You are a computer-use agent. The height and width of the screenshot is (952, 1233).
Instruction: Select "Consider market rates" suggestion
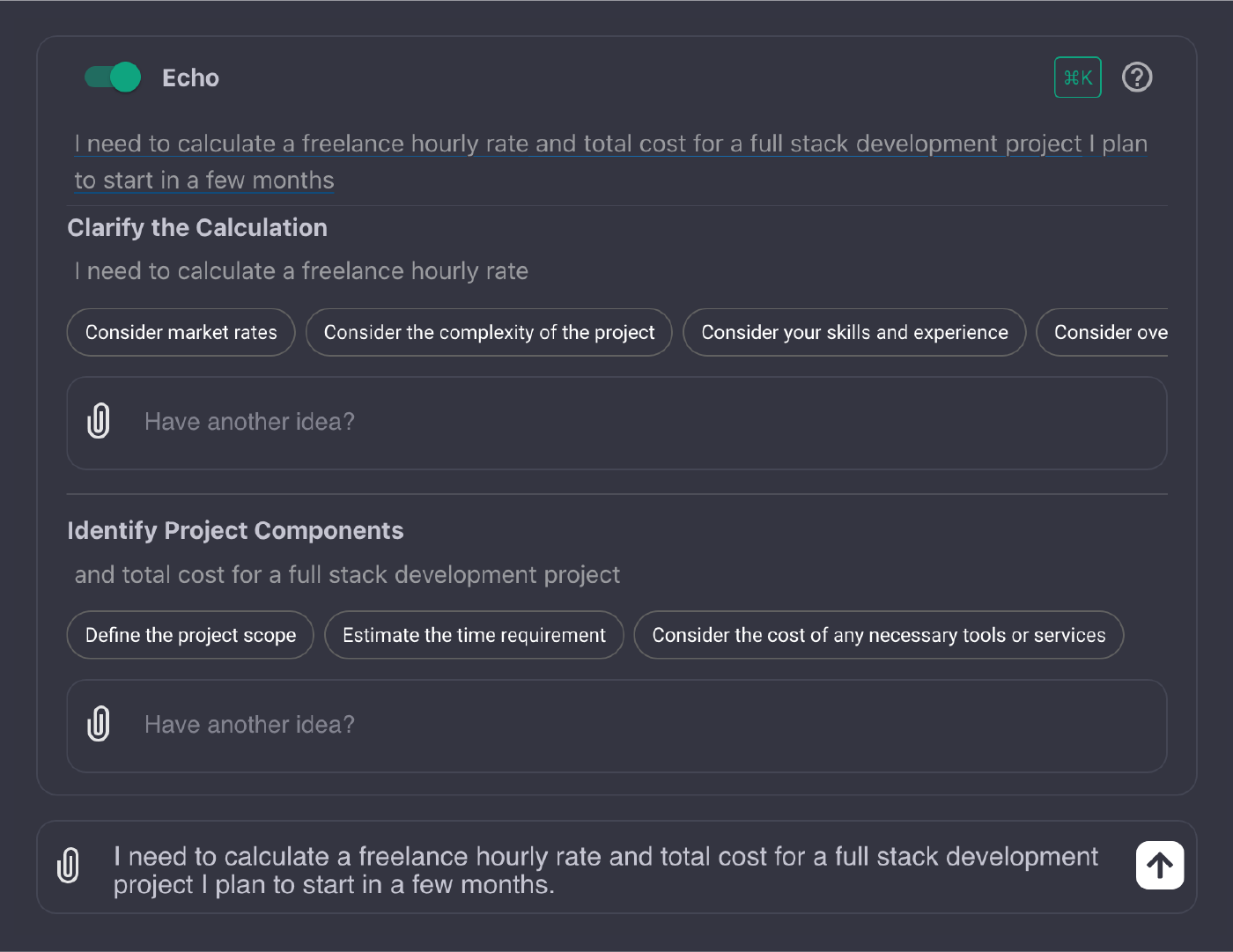click(181, 333)
